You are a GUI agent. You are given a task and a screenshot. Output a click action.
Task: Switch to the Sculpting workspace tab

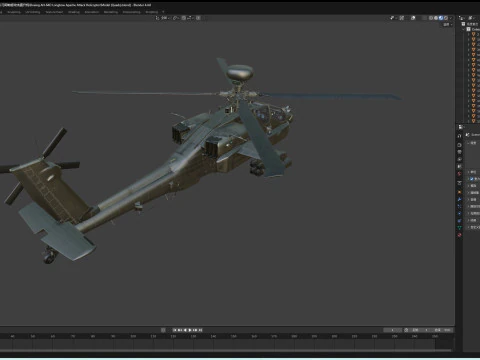14,12
